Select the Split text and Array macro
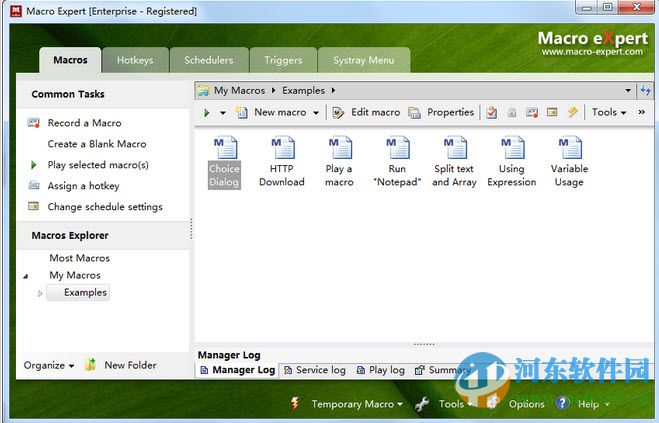Image resolution: width=659 pixels, height=423 pixels. click(x=454, y=161)
